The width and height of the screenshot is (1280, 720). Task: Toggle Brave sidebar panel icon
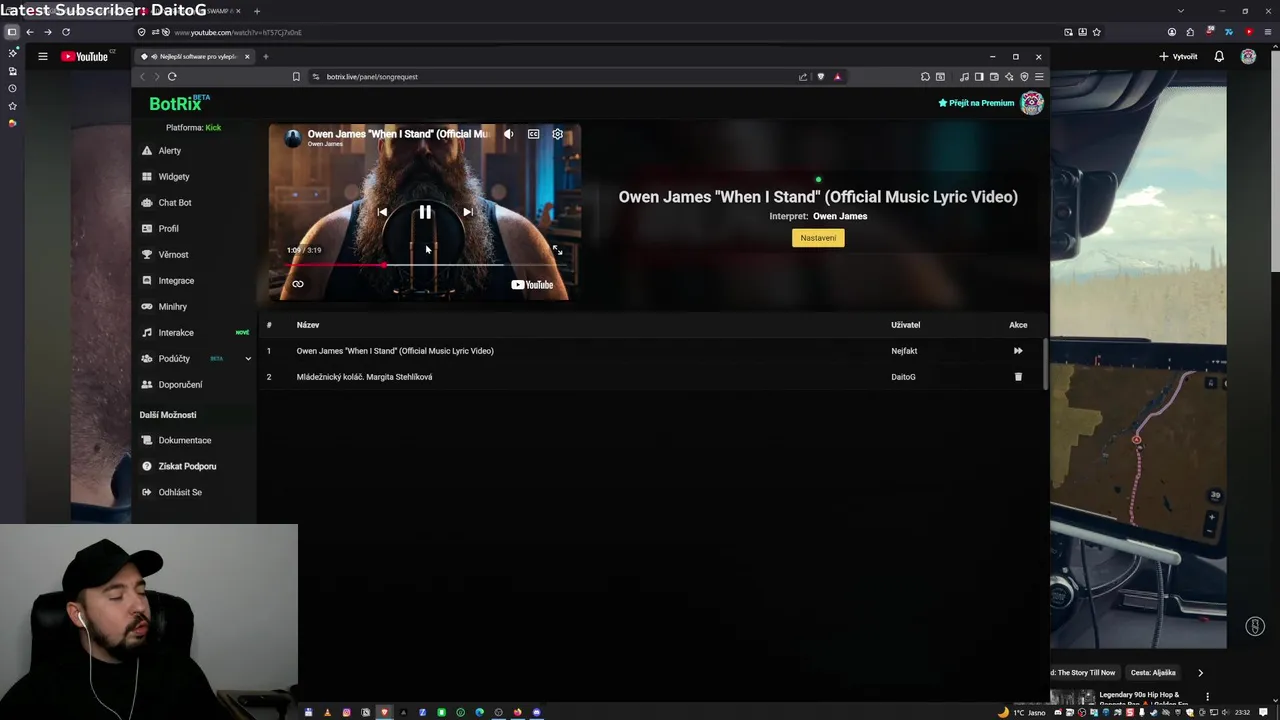(979, 77)
